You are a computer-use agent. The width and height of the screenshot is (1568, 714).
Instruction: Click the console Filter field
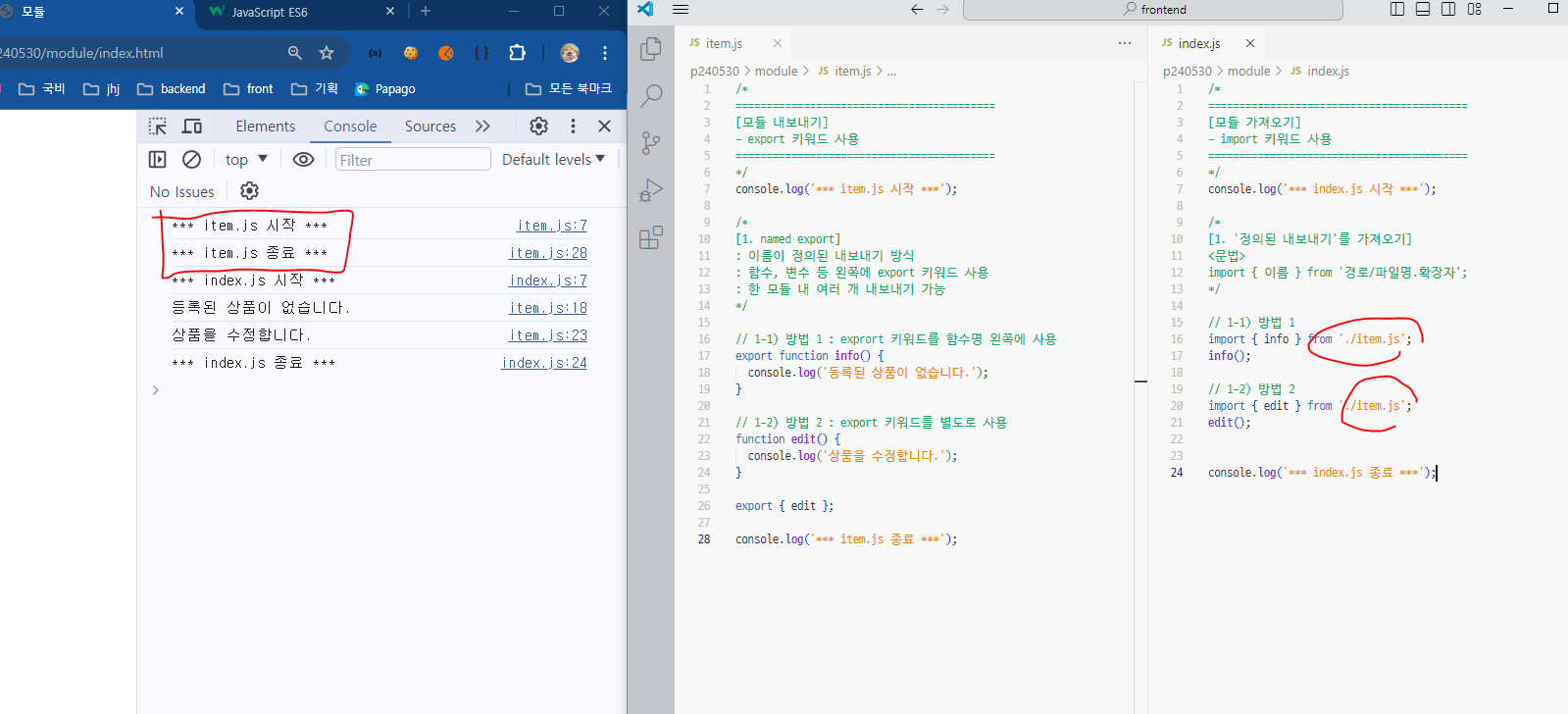tap(413, 160)
